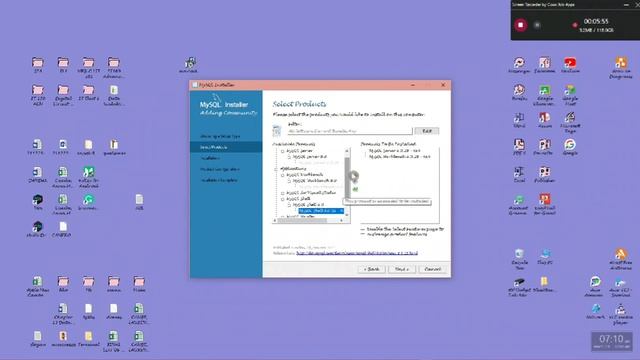Select MySQL Workbench 8.0.28 in Products To Be Installed
This screenshot has height=360, width=640.
(399, 156)
